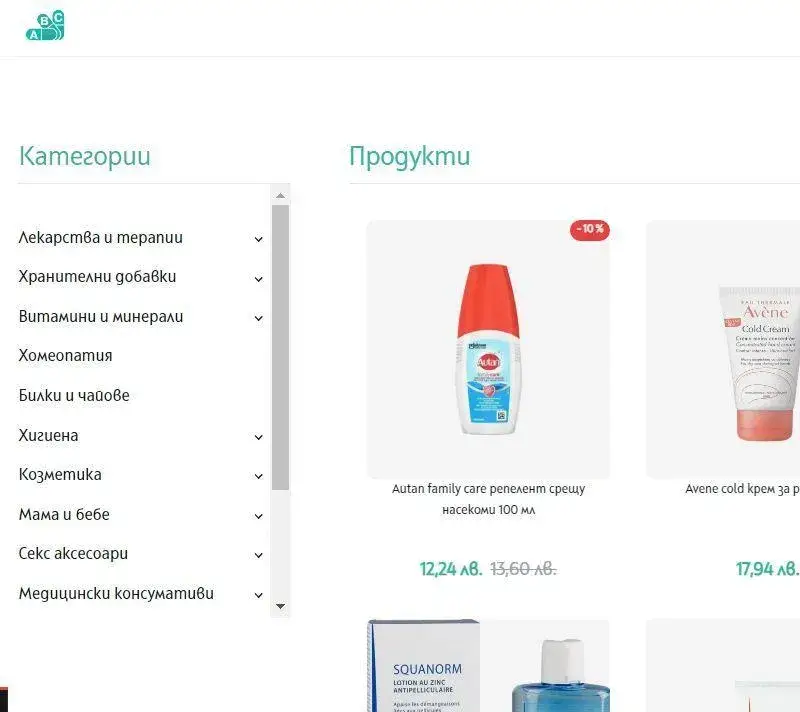The image size is (800, 712).
Task: Expand Медицински консумативи chevron
Action: pyautogui.click(x=259, y=595)
